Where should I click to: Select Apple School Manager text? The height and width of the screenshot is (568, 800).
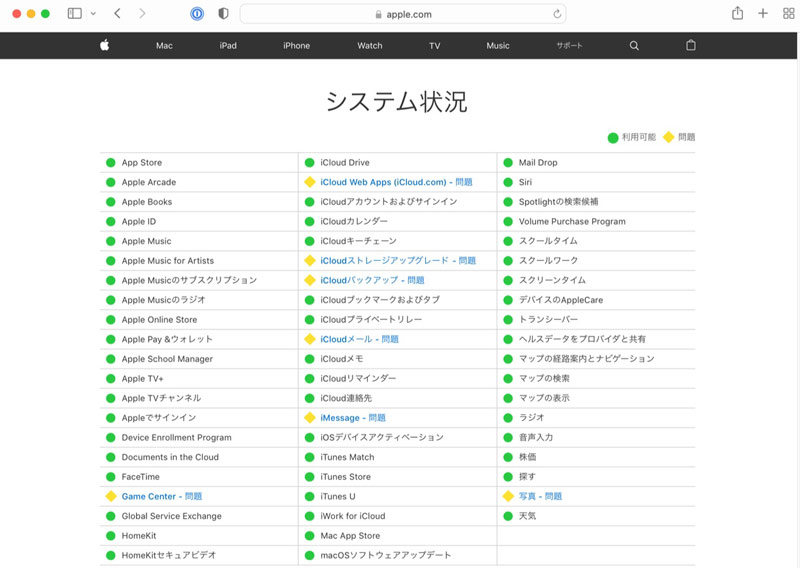pyautogui.click(x=167, y=359)
